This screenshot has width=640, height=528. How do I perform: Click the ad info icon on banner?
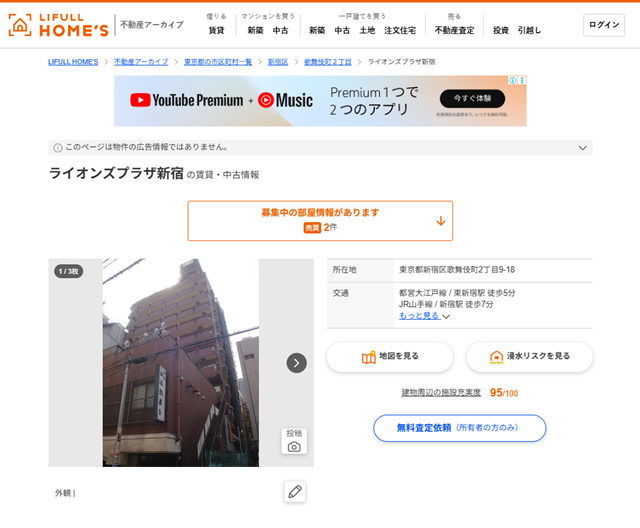point(512,81)
